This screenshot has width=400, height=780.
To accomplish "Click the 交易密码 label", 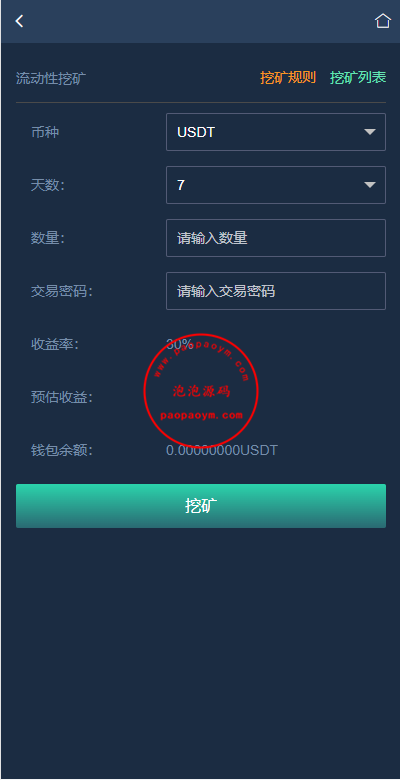I will [x=62, y=292].
